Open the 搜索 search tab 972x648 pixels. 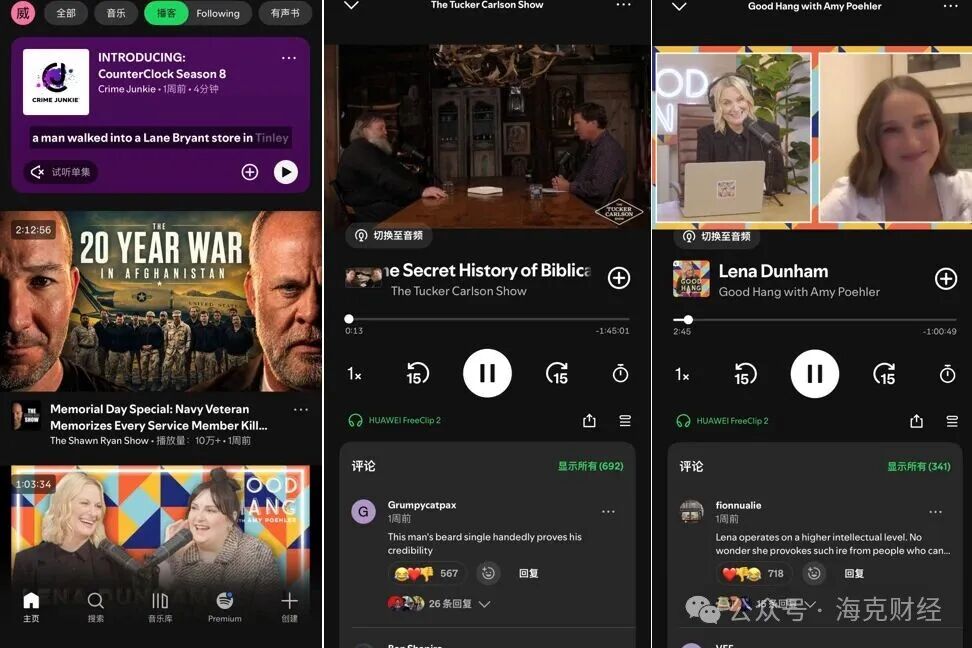tap(95, 607)
